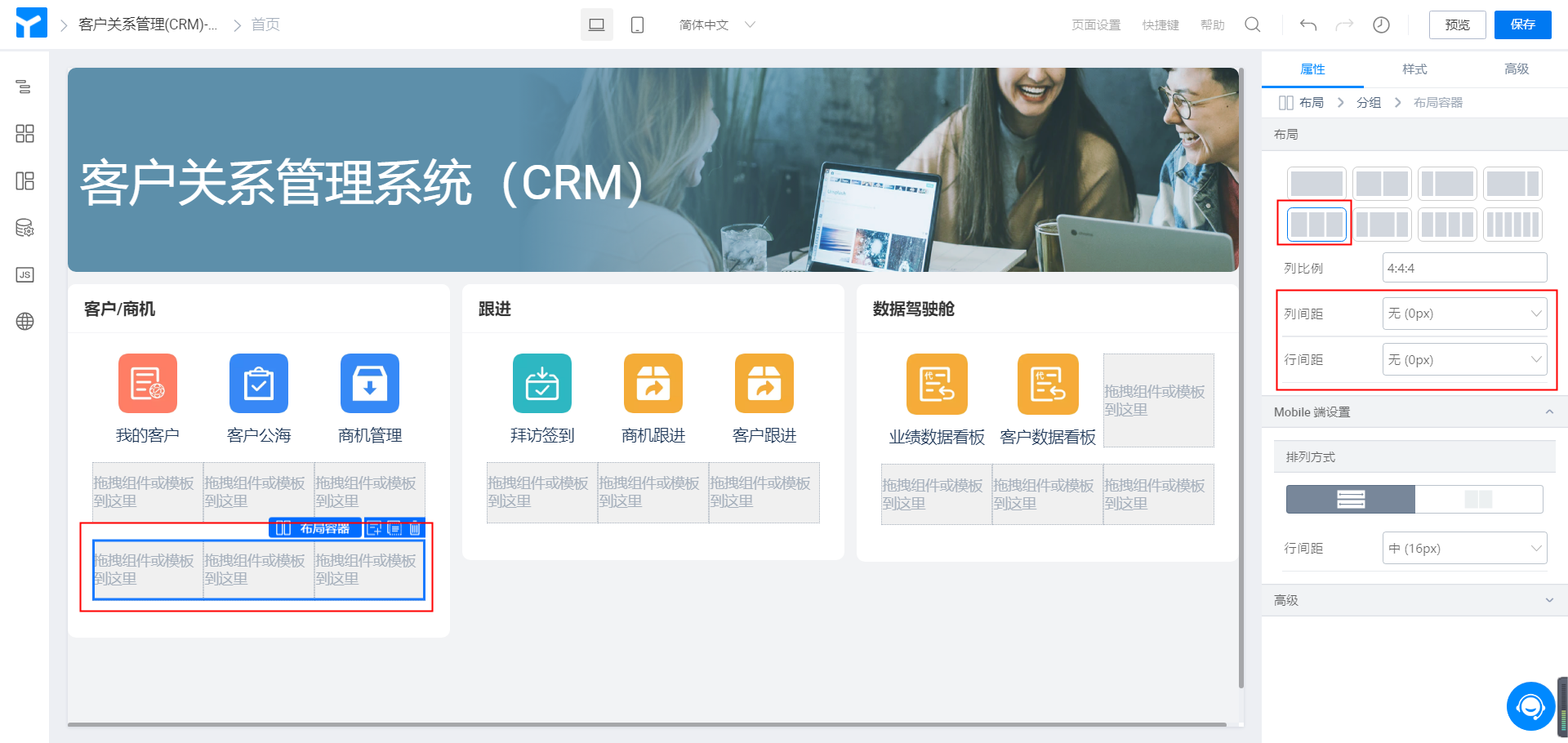Choose the narrow-left wide-right layout
Image resolution: width=1568 pixels, height=743 pixels.
pyautogui.click(x=1447, y=184)
